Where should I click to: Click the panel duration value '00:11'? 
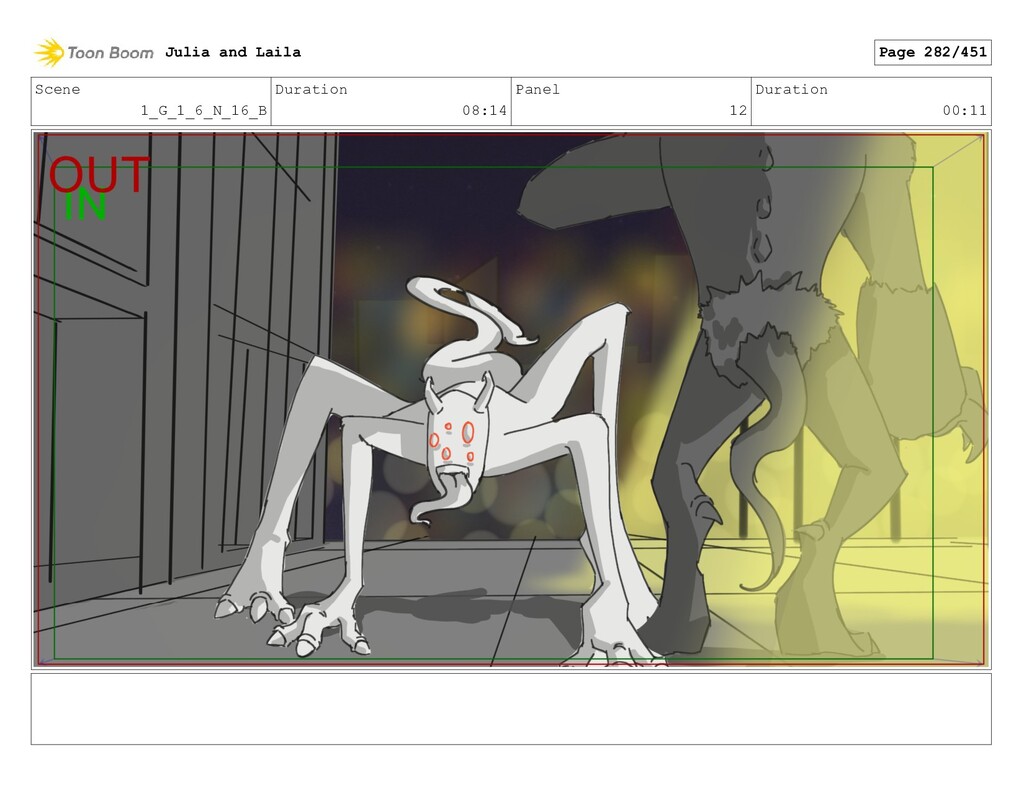[x=965, y=110]
